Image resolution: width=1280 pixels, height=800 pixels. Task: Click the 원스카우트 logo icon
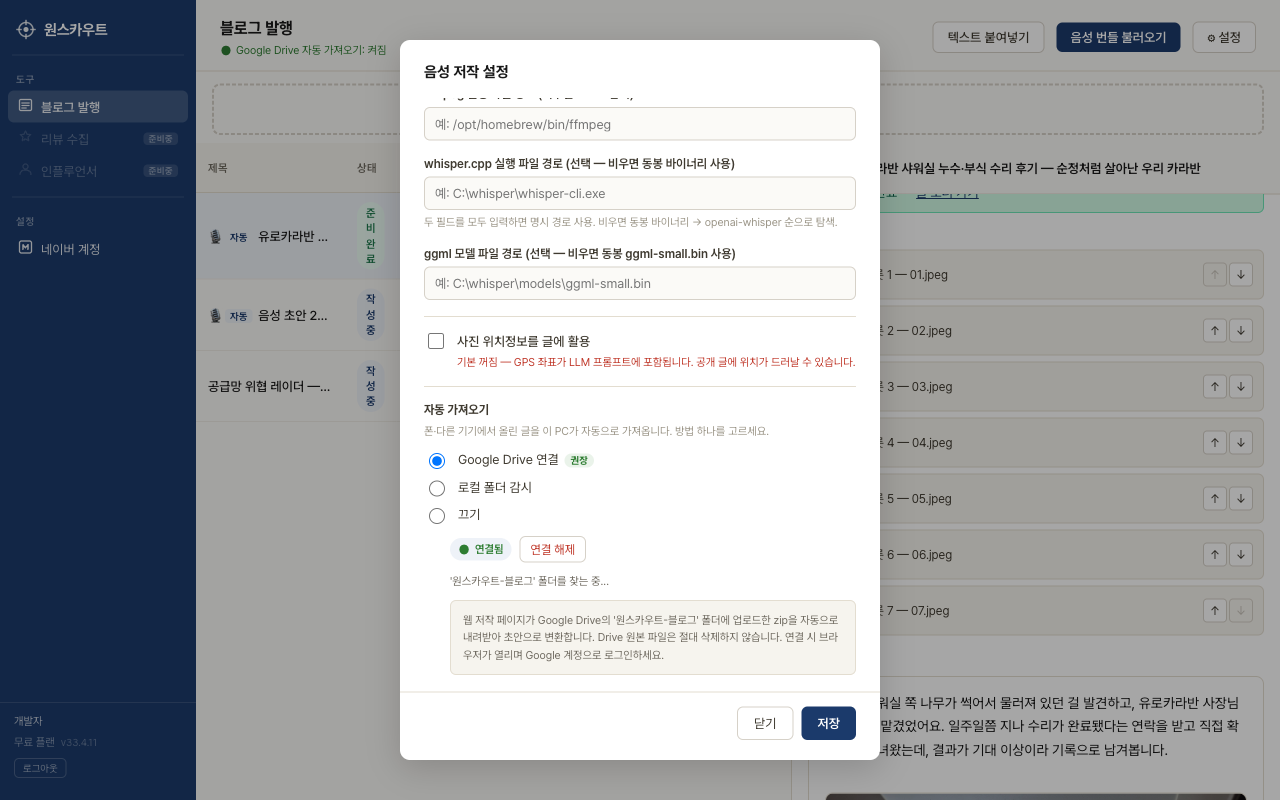(26, 29)
